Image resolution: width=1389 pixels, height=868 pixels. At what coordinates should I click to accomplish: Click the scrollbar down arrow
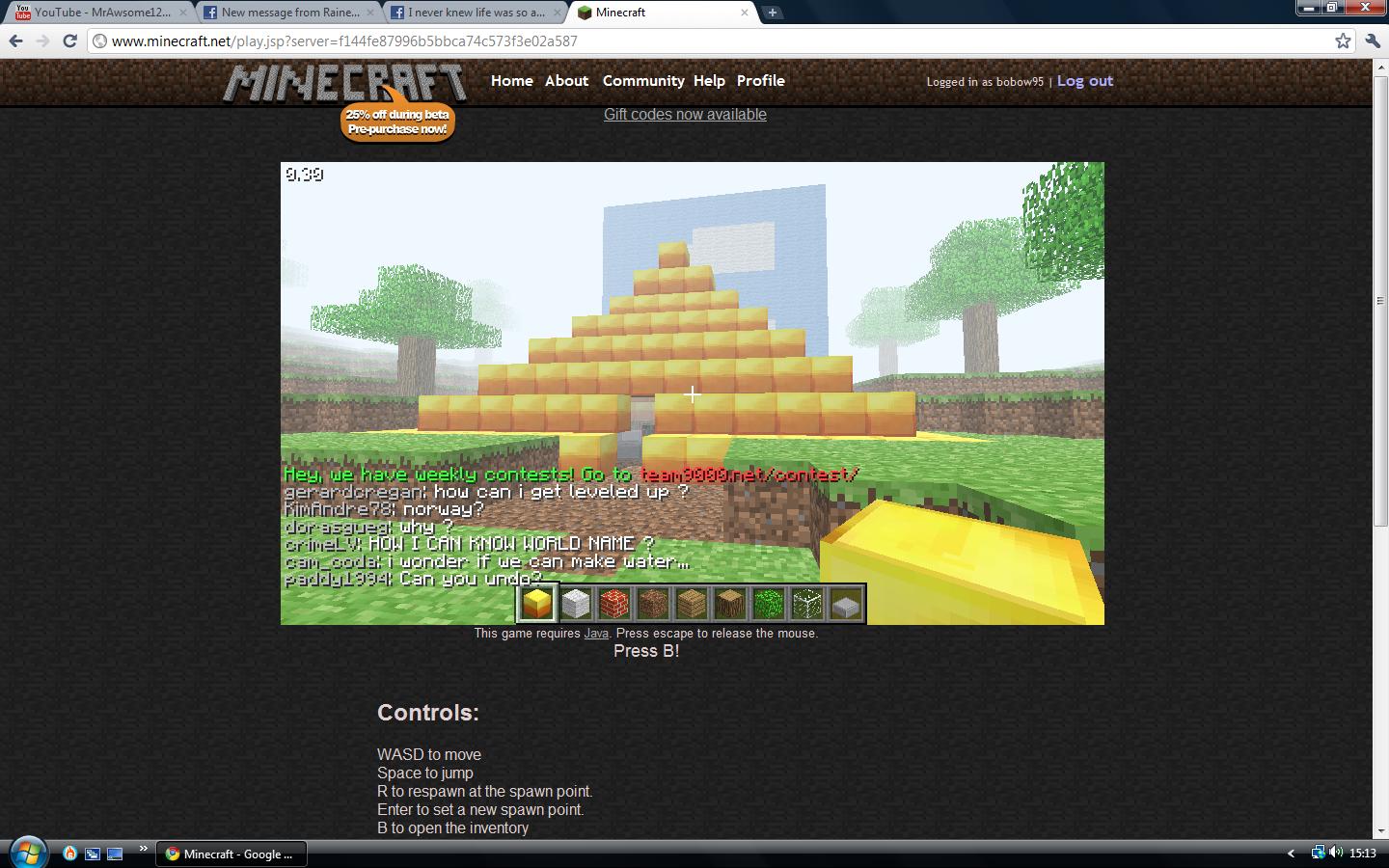(x=1380, y=830)
